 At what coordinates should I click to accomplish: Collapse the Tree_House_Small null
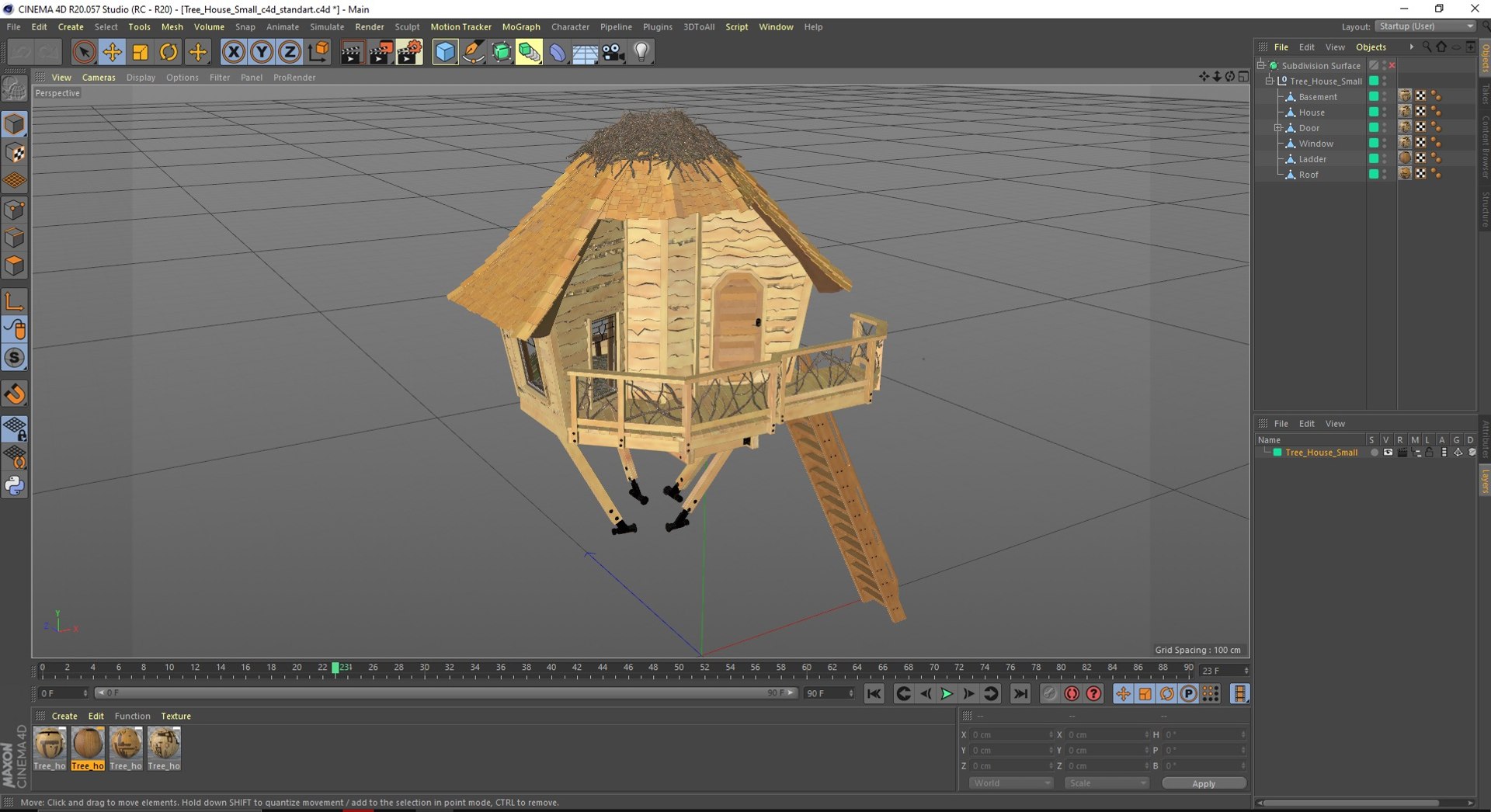(x=1269, y=81)
